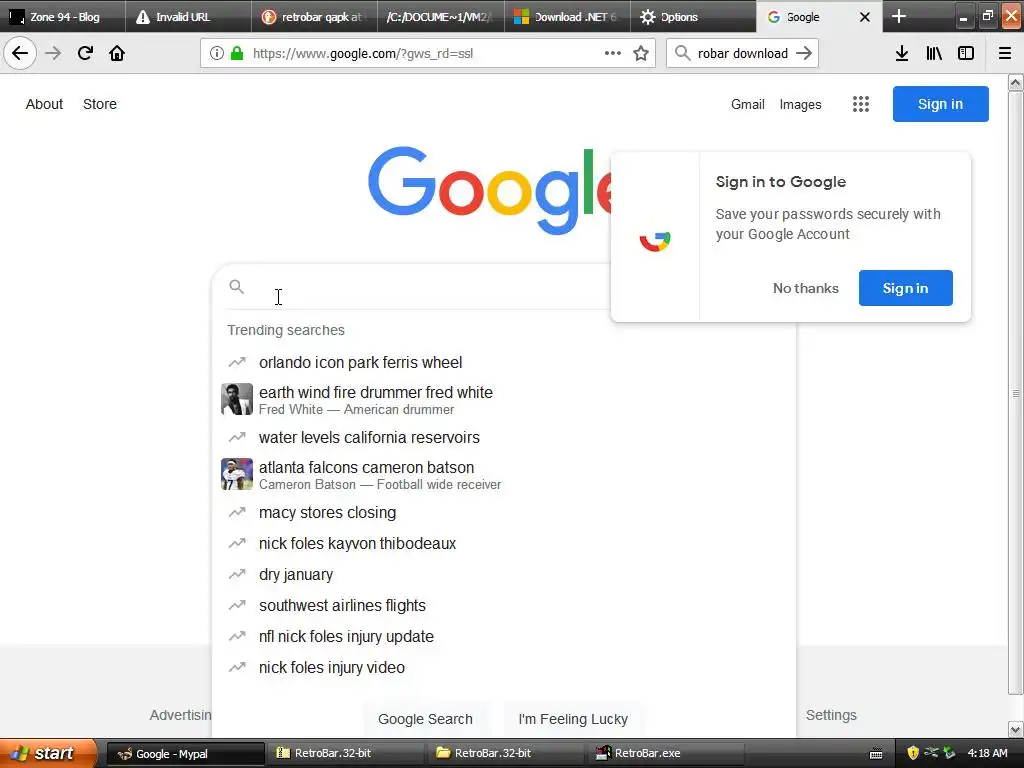The height and width of the screenshot is (768, 1024).
Task: Click the robar download search field
Action: 743,54
